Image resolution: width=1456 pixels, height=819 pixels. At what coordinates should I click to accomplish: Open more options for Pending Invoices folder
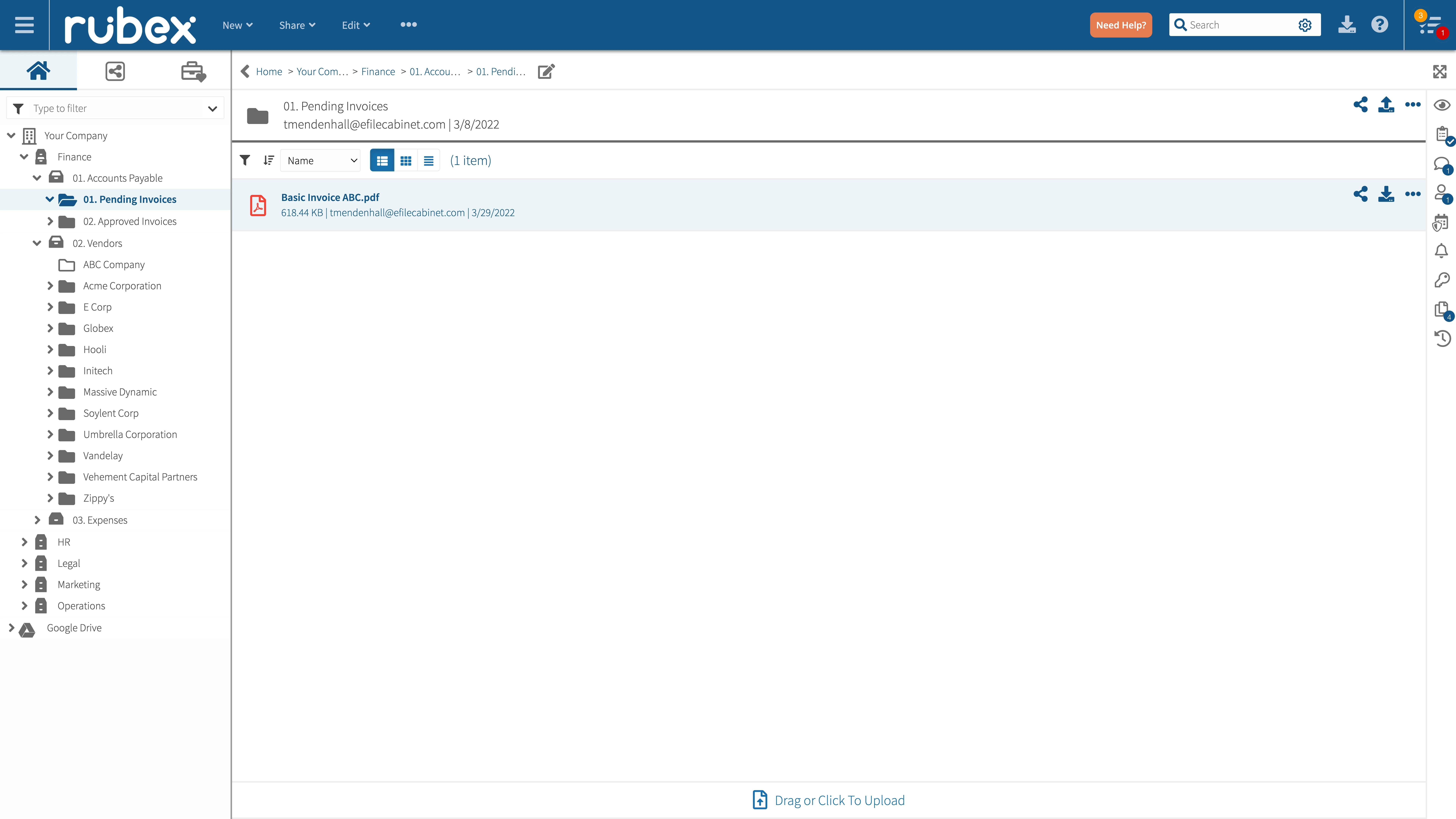click(x=1412, y=105)
